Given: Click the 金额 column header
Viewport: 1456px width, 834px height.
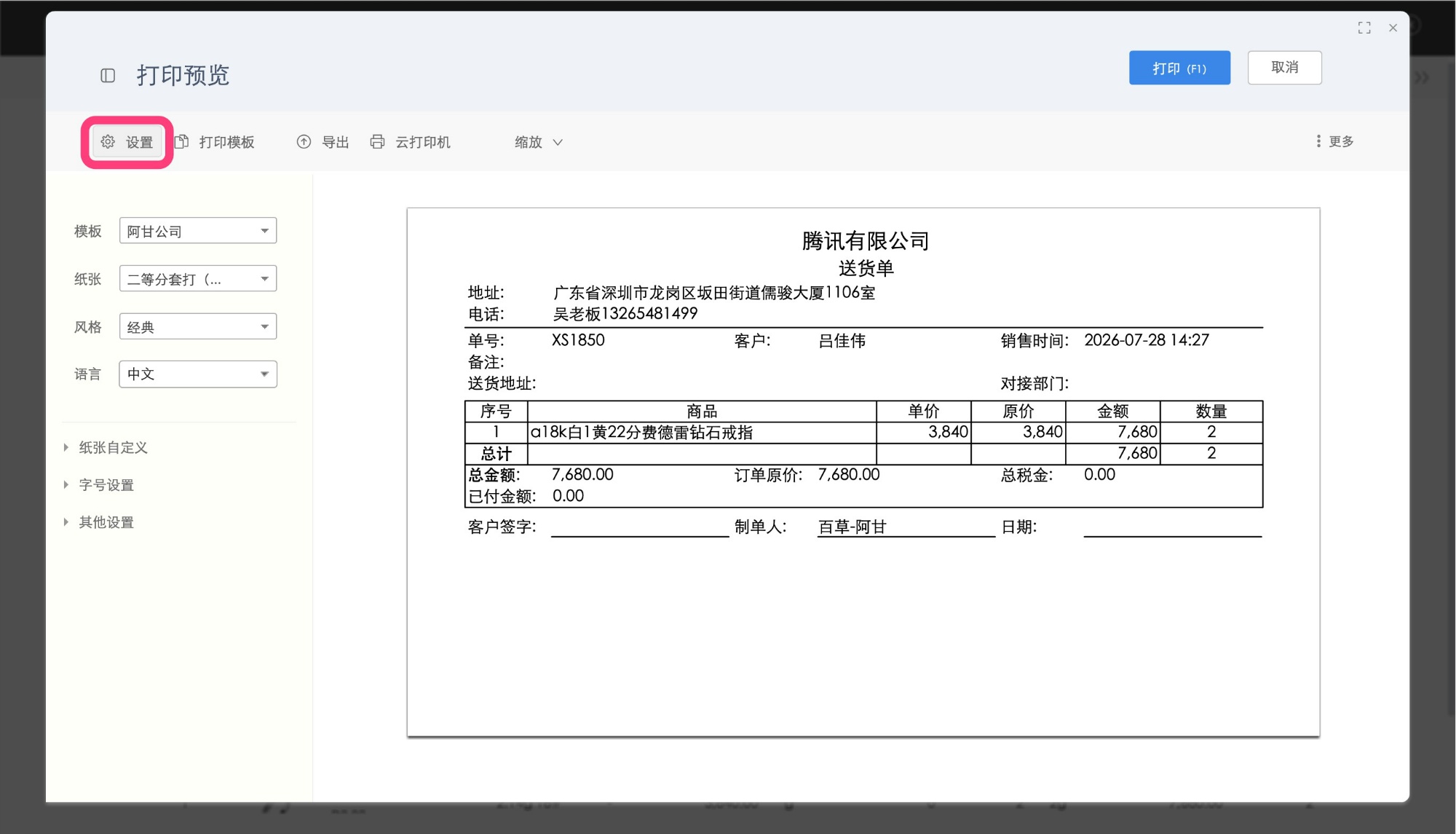Looking at the screenshot, I should pos(1112,412).
